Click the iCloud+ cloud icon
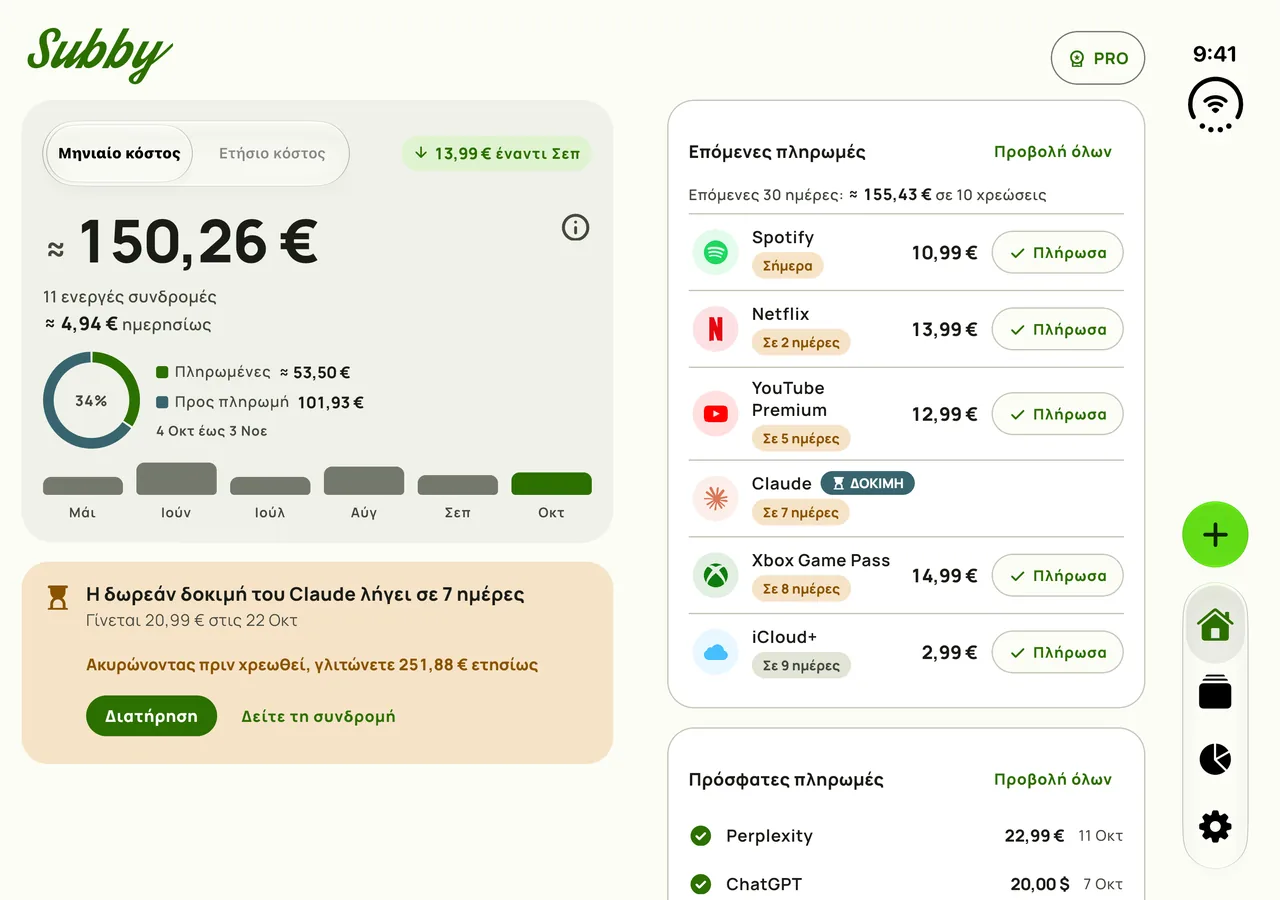The width and height of the screenshot is (1280, 900). coord(715,653)
